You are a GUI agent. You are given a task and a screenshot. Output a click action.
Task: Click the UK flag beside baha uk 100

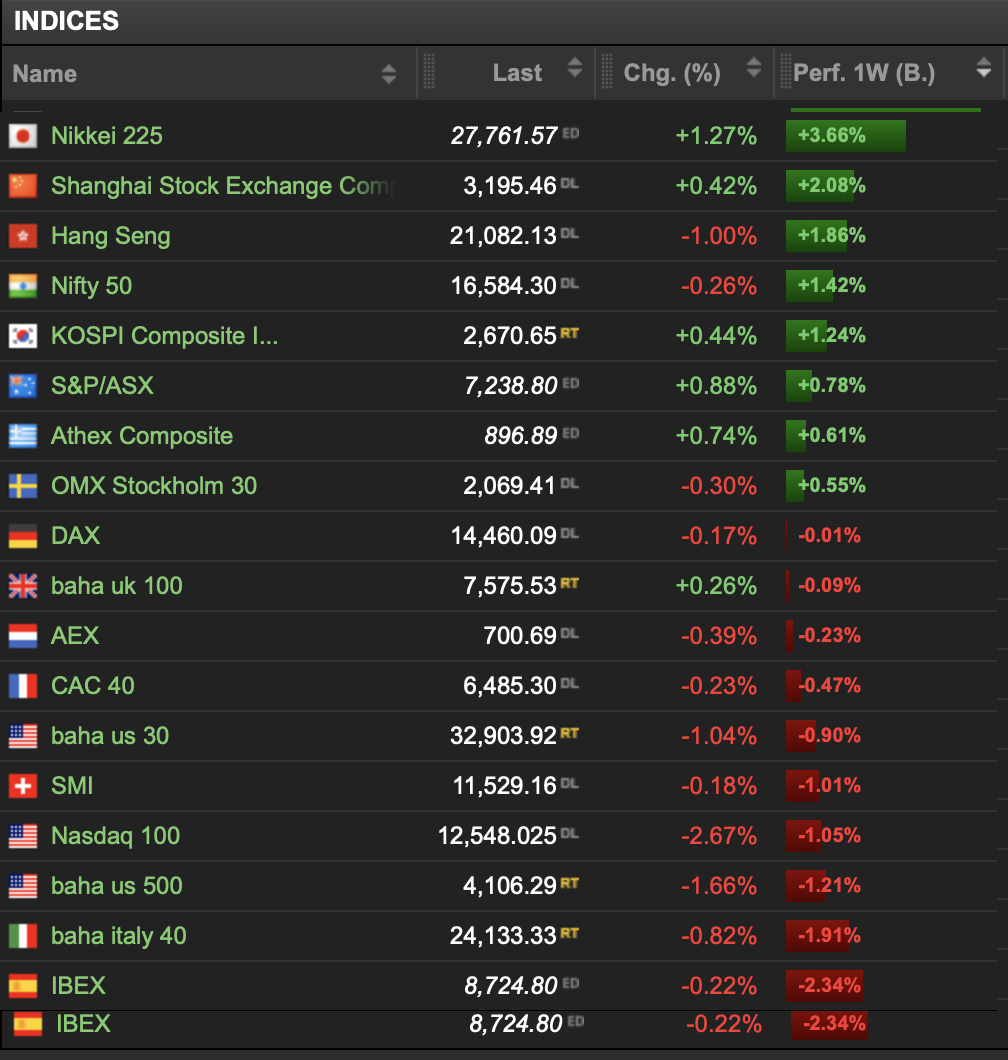(23, 586)
